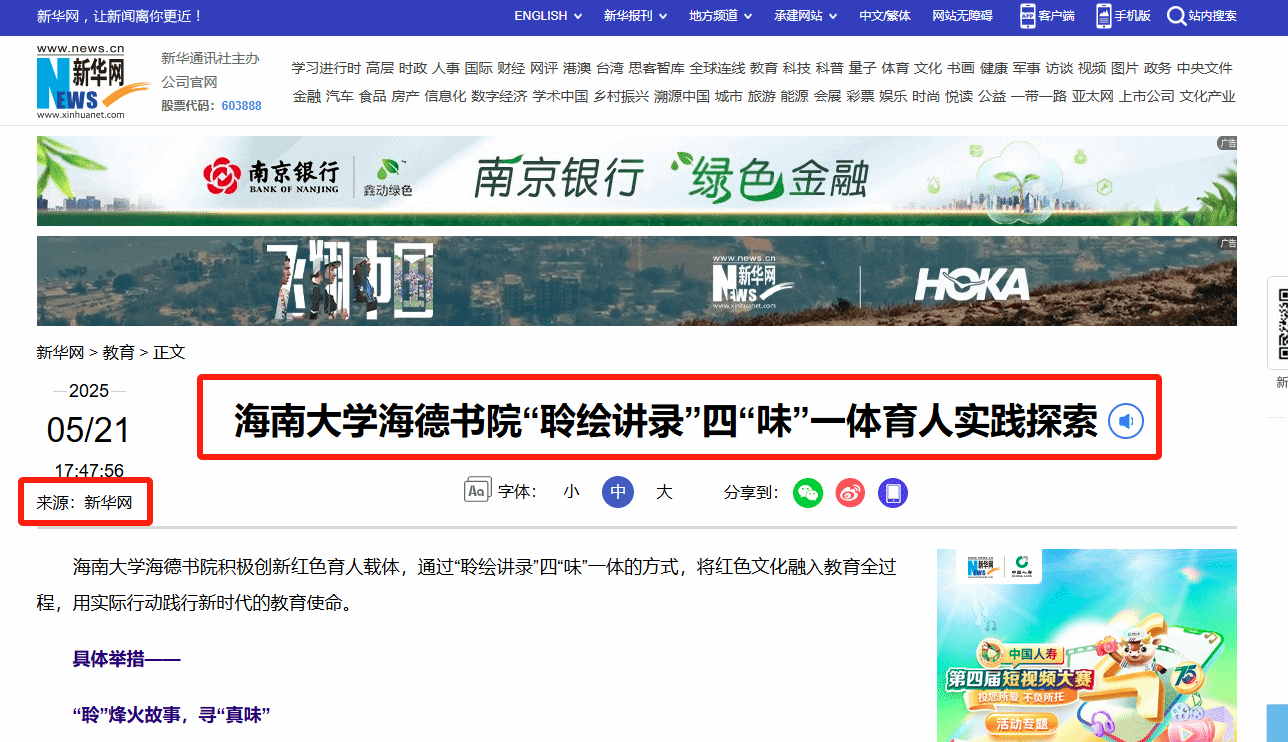The height and width of the screenshot is (742, 1288).
Task: Click the mobile phone share icon
Action: pos(893,492)
